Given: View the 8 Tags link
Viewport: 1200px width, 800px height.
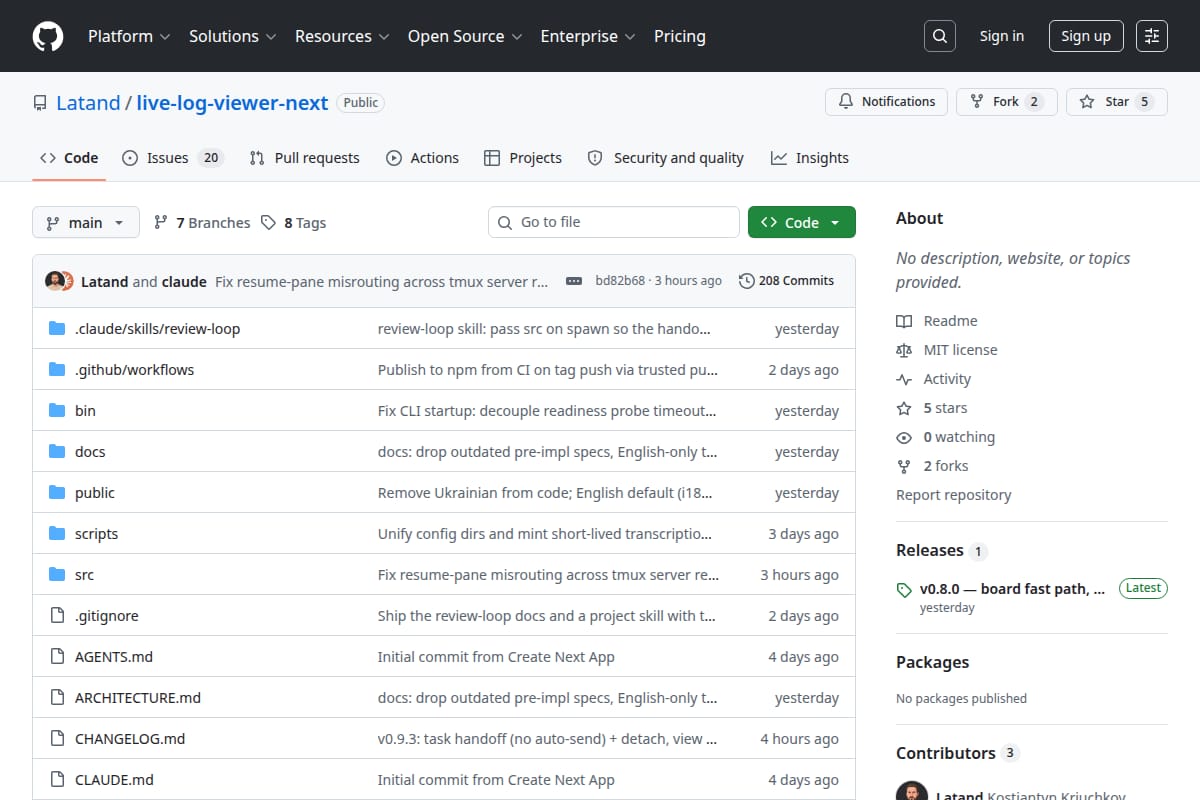Looking at the screenshot, I should point(294,223).
